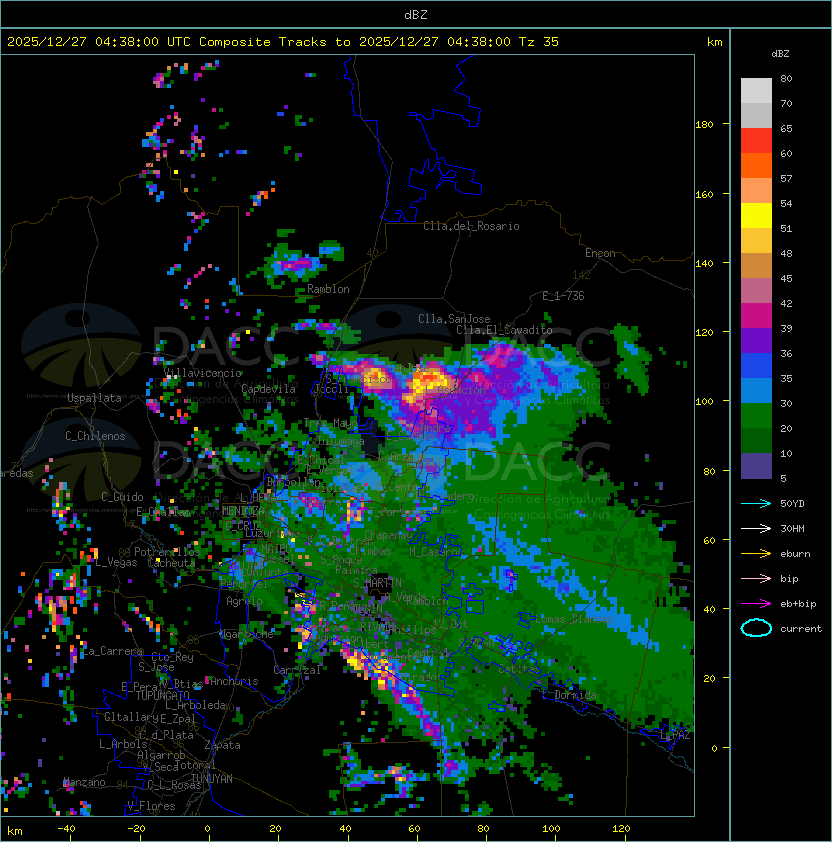Click the 'Carrizal' map label
Screen dimensions: 832x842
[297, 670]
